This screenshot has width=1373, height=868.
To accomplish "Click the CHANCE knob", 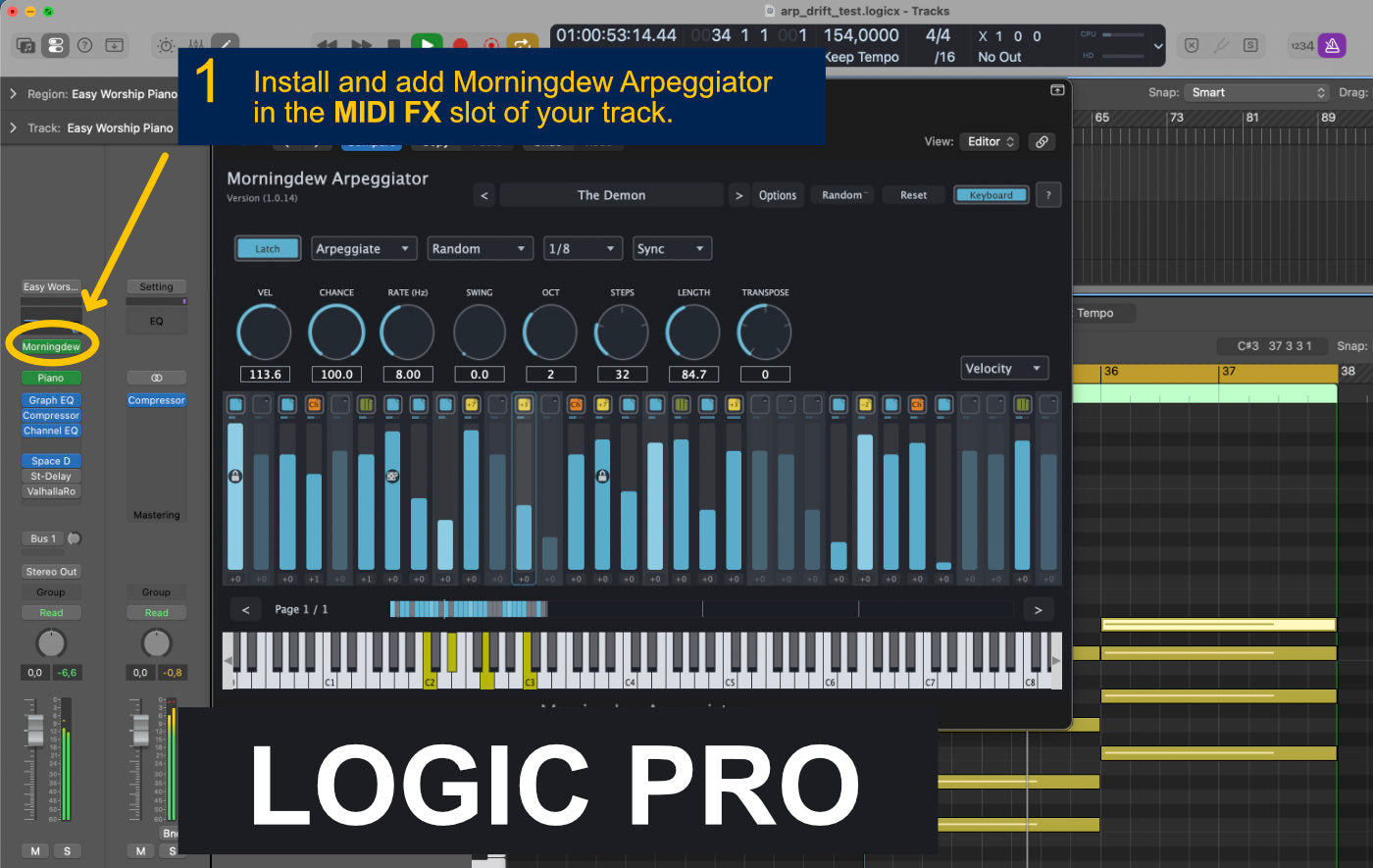I will [x=335, y=332].
